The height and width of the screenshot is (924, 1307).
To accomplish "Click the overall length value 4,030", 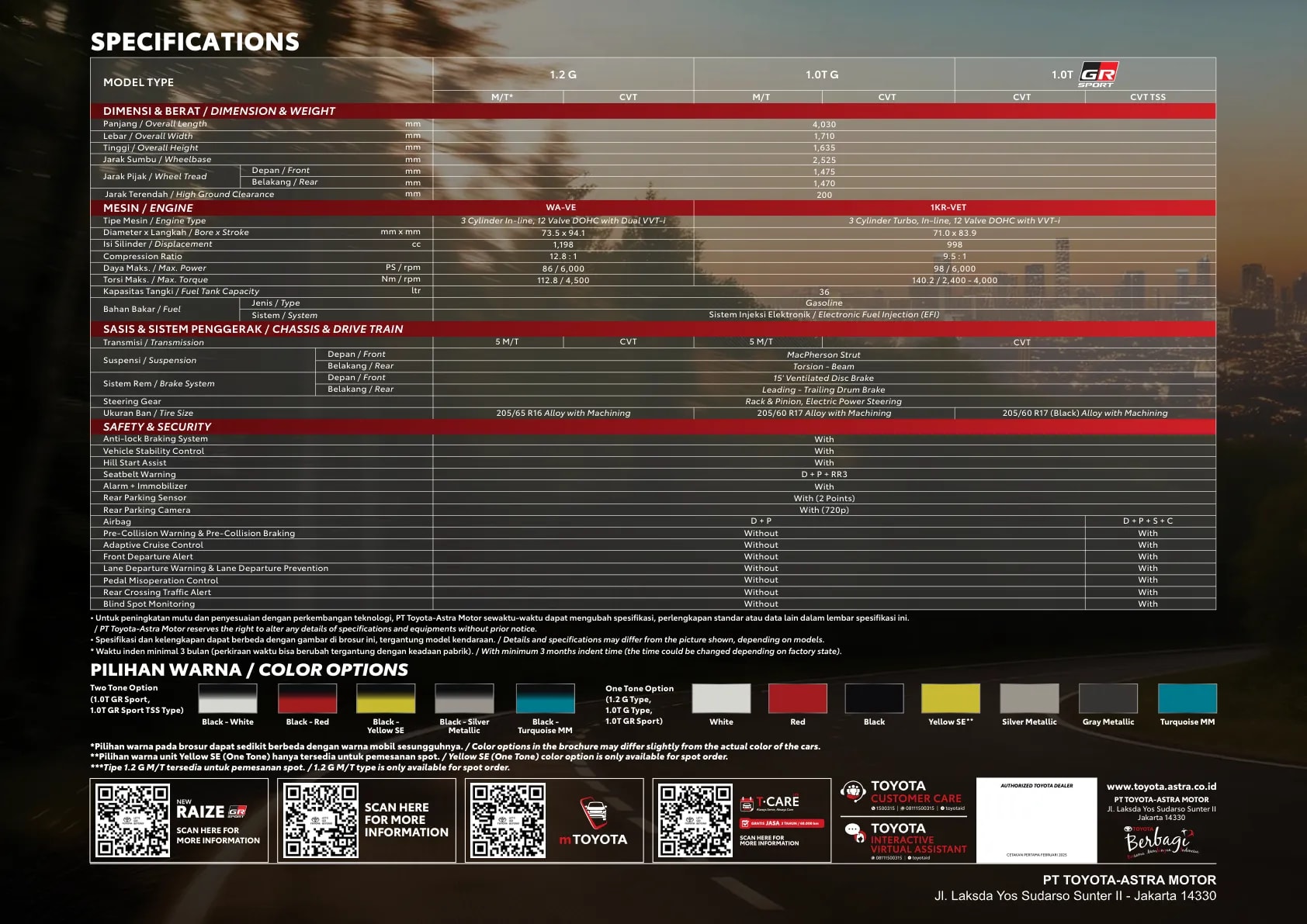I will tap(824, 124).
